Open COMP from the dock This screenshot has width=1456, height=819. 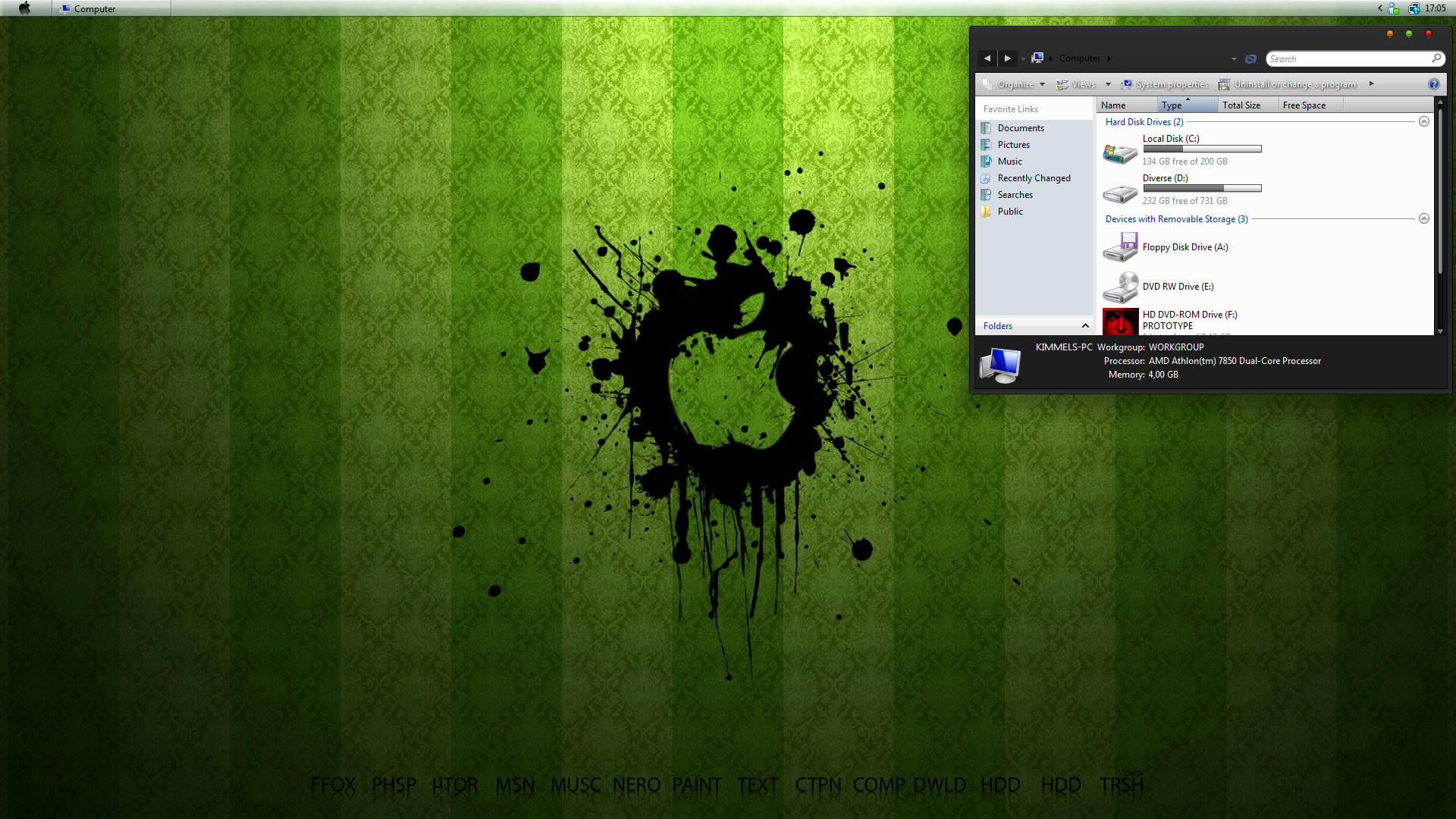point(879,785)
